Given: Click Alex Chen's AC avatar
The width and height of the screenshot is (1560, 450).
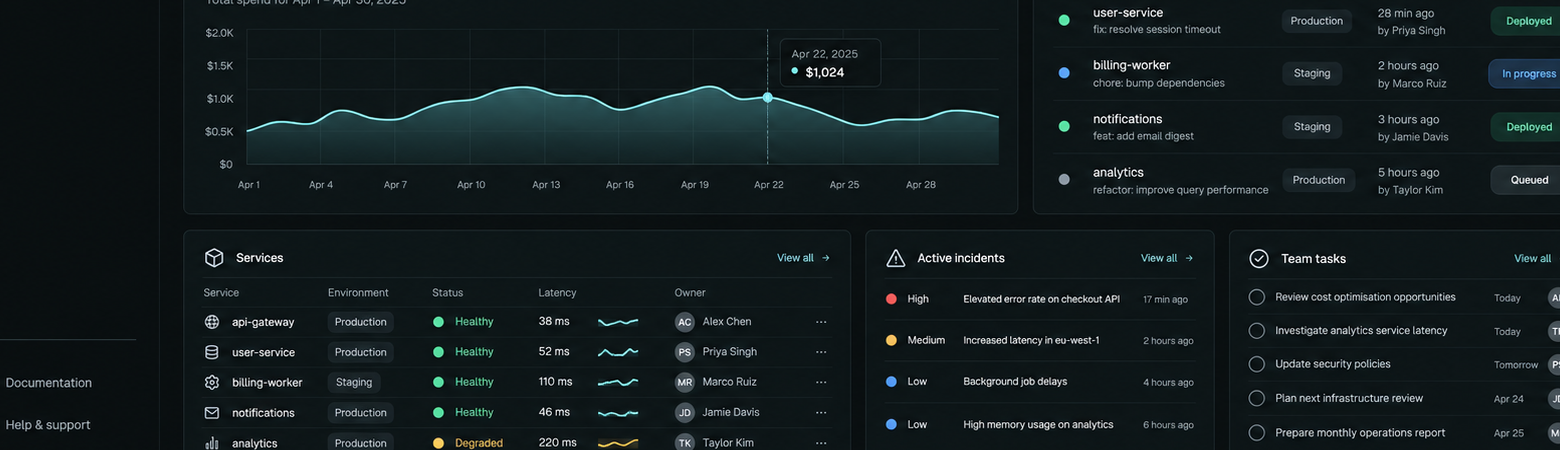Looking at the screenshot, I should 684,322.
